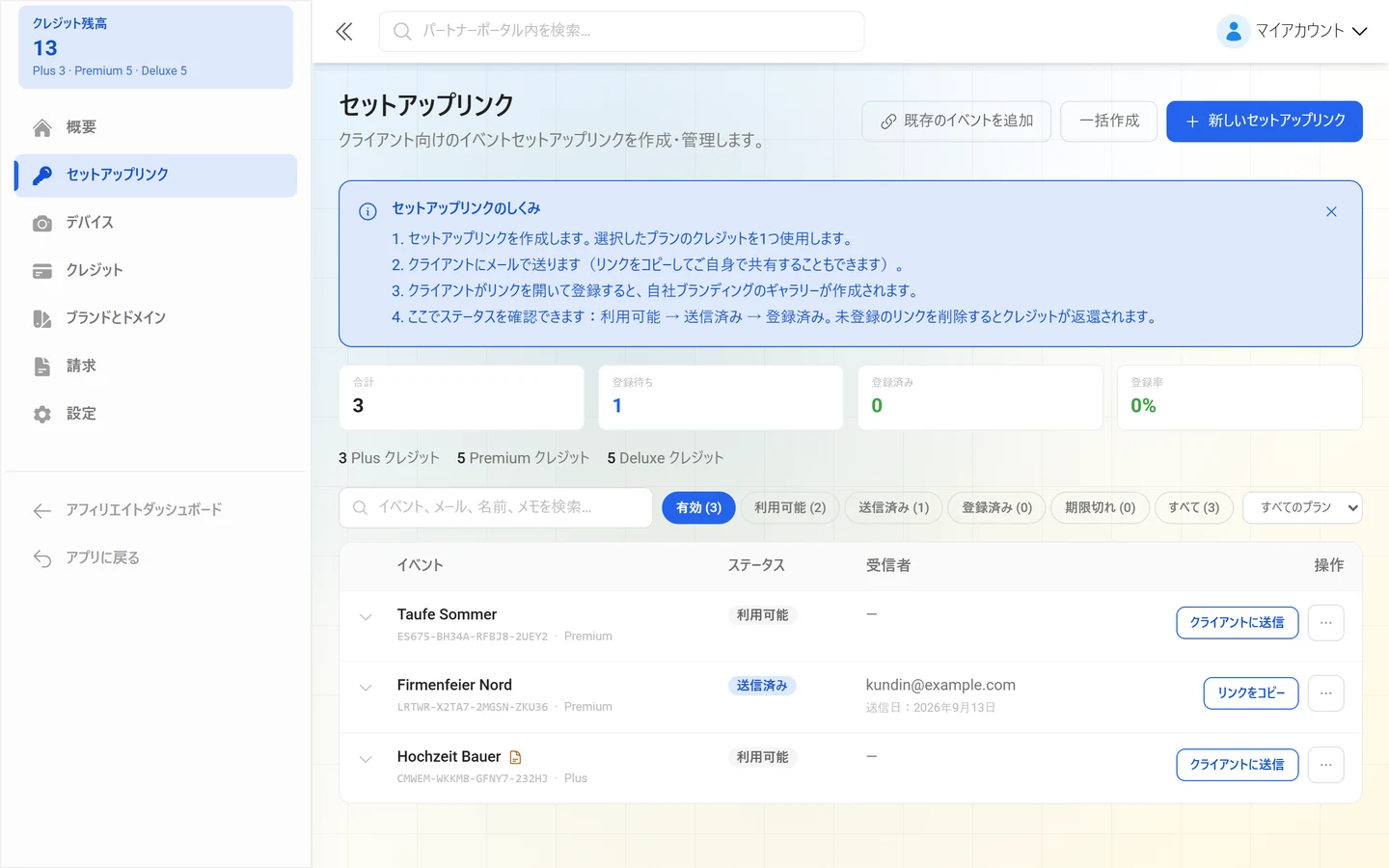Send Taufe Sommer link with クライアントに送信

point(1238,623)
